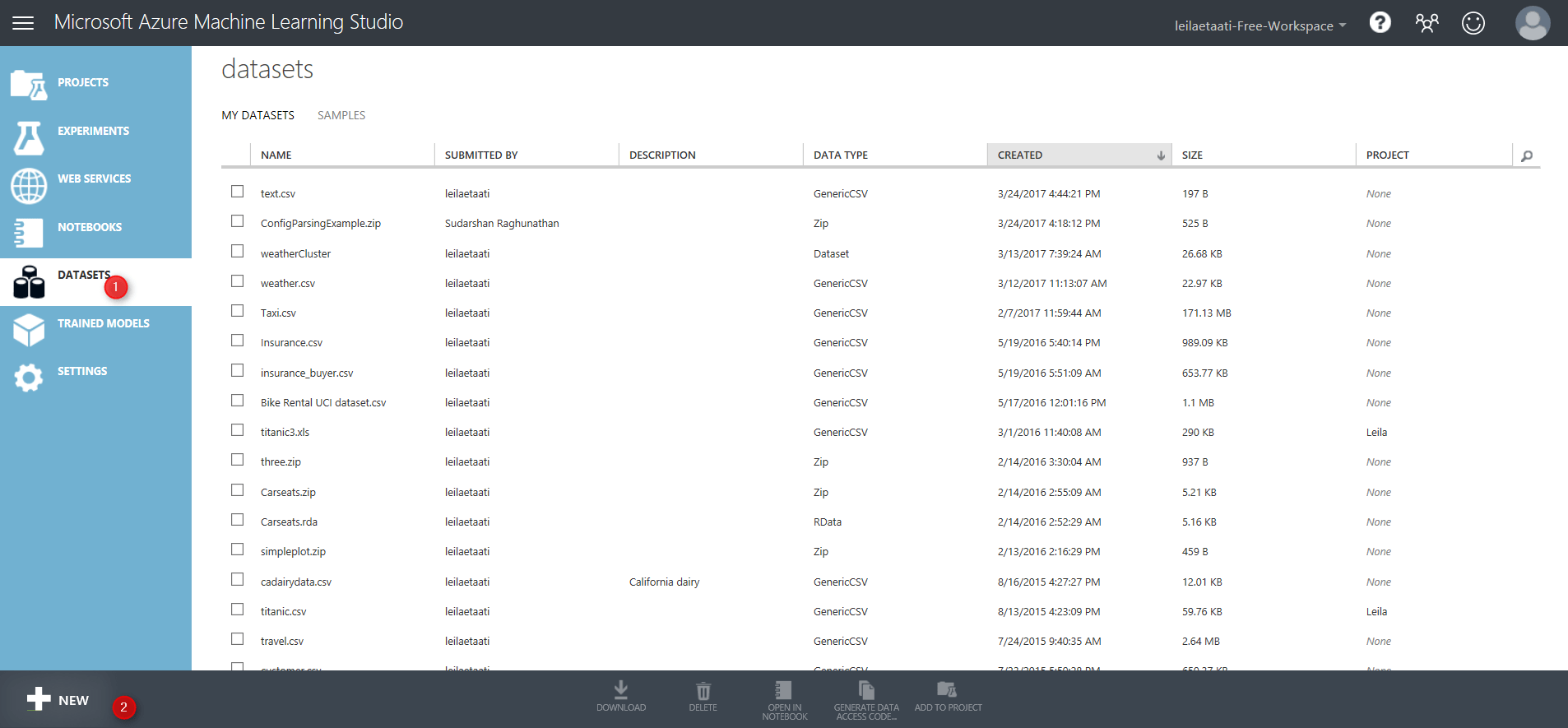Open the help question mark icon

[x=1380, y=22]
